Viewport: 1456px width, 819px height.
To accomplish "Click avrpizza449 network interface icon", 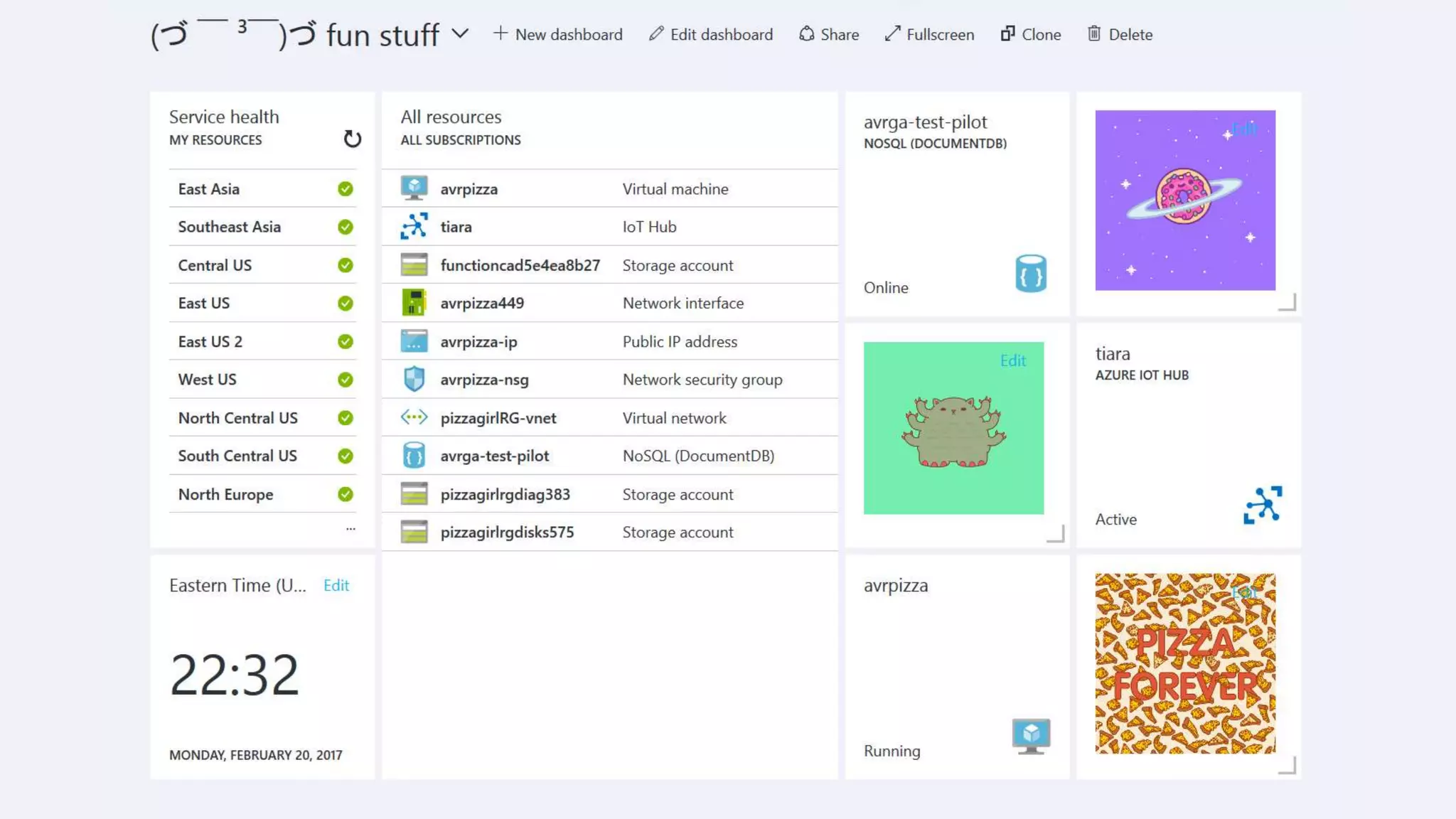I will [414, 303].
